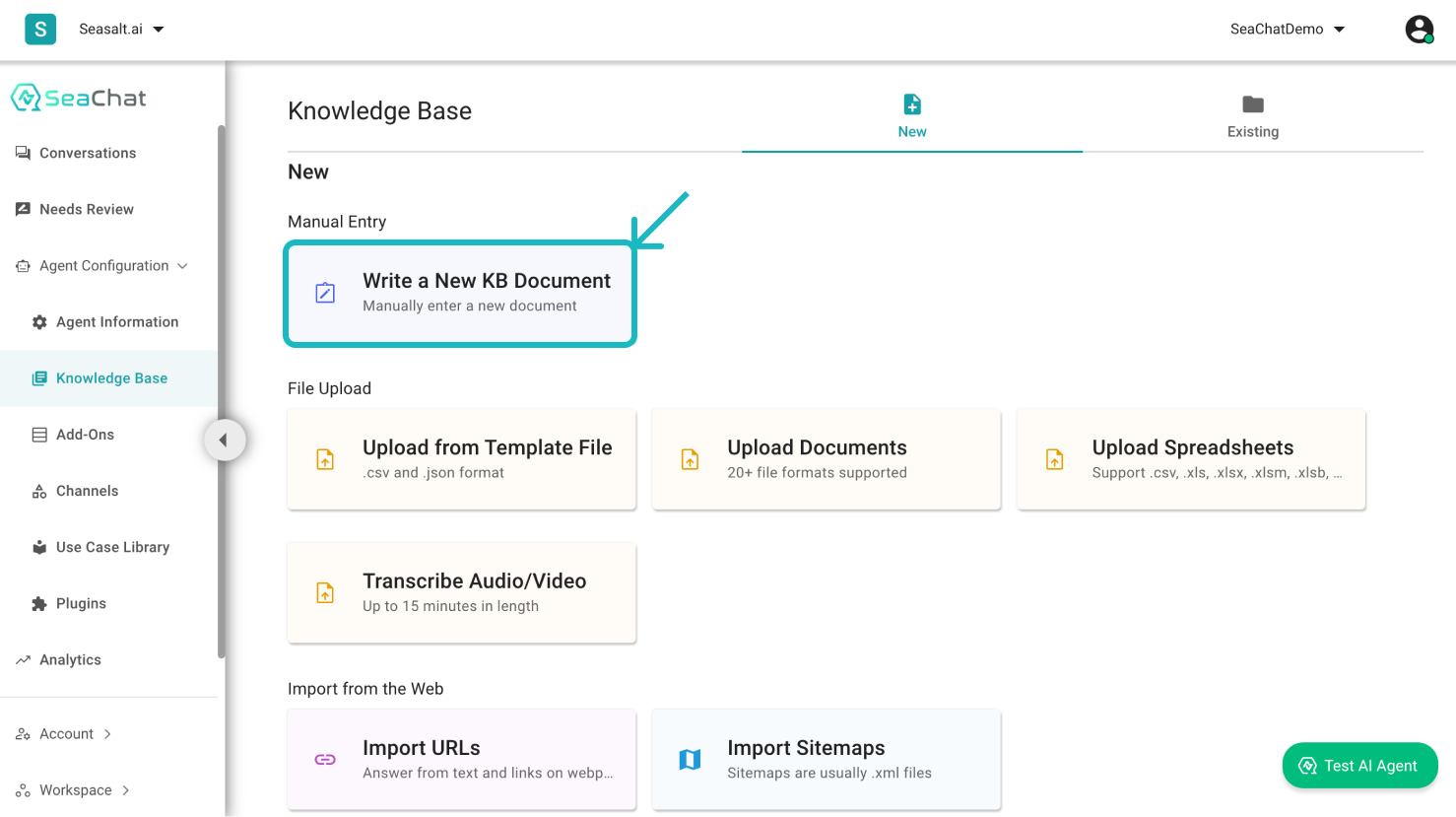Click upload icon on Transcribe Audio/Video card
The image size is (1456, 817).
[x=325, y=592]
